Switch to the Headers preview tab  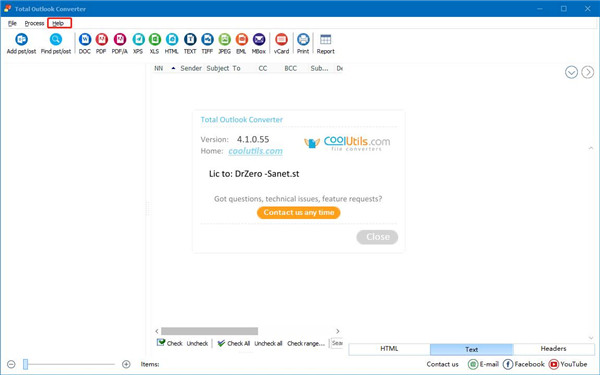[553, 349]
